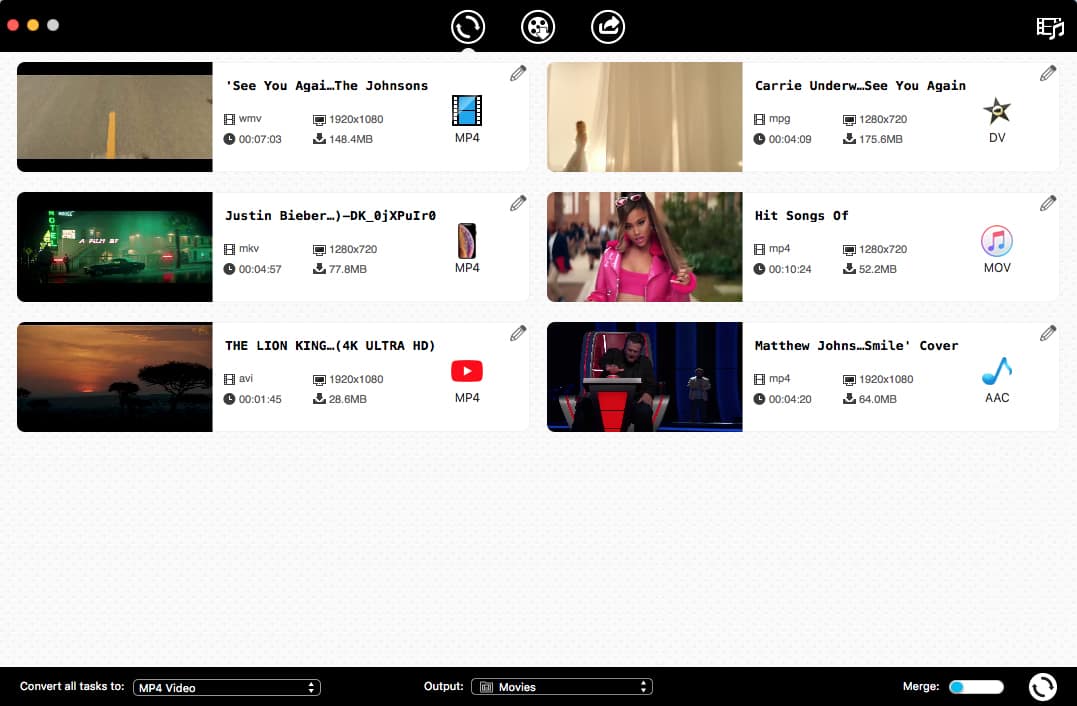
Task: Click the MOV format icon for Hit Songs Of
Action: click(x=996, y=241)
